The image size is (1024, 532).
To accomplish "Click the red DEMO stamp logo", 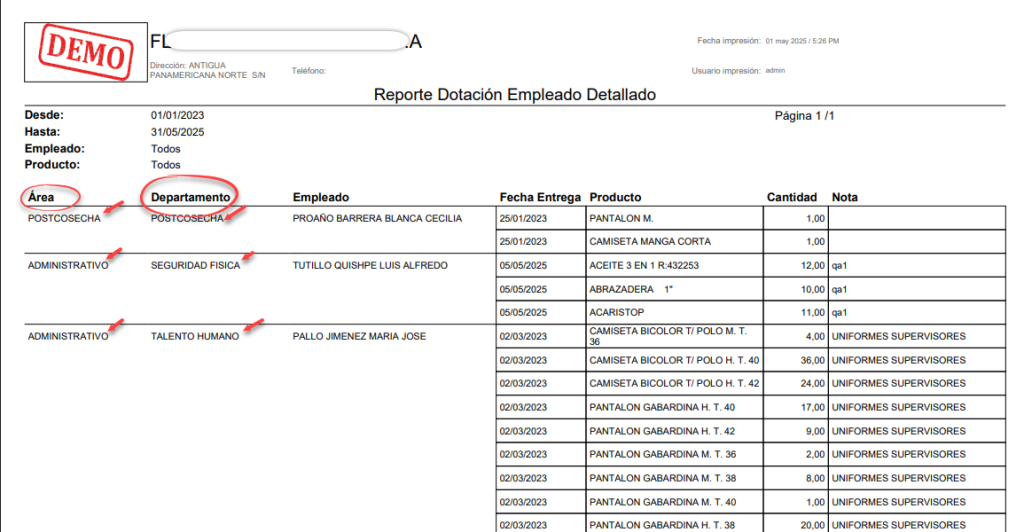I will coord(86,52).
